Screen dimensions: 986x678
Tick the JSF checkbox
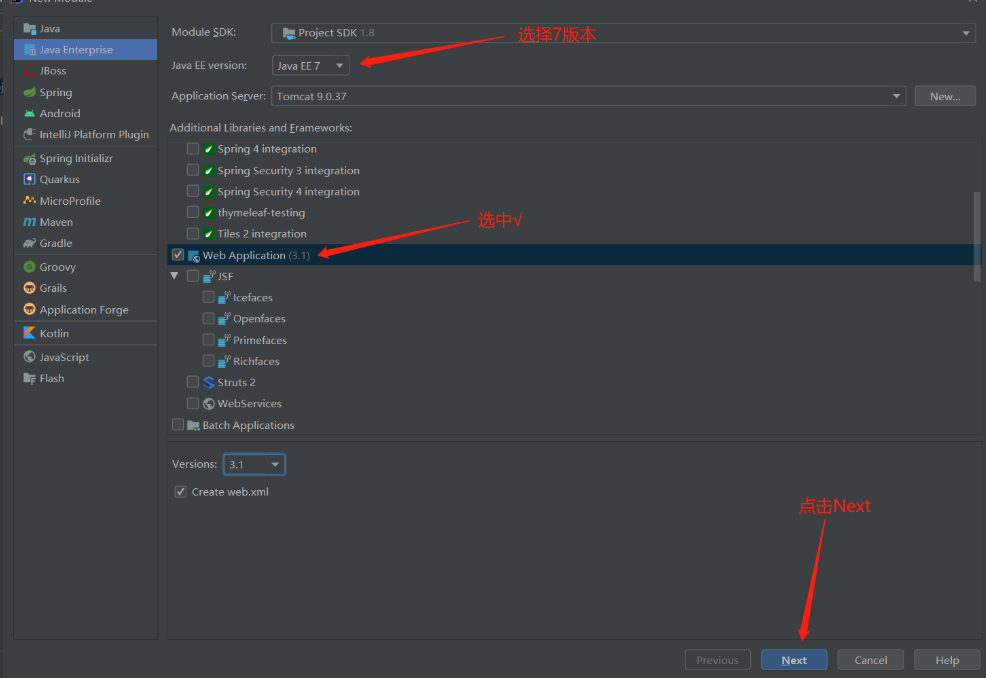pos(193,276)
